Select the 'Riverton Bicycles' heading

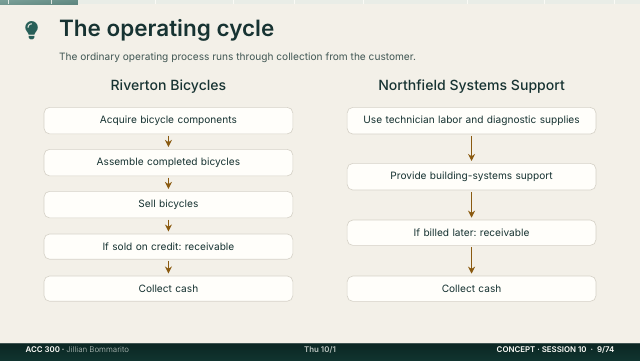168,85
